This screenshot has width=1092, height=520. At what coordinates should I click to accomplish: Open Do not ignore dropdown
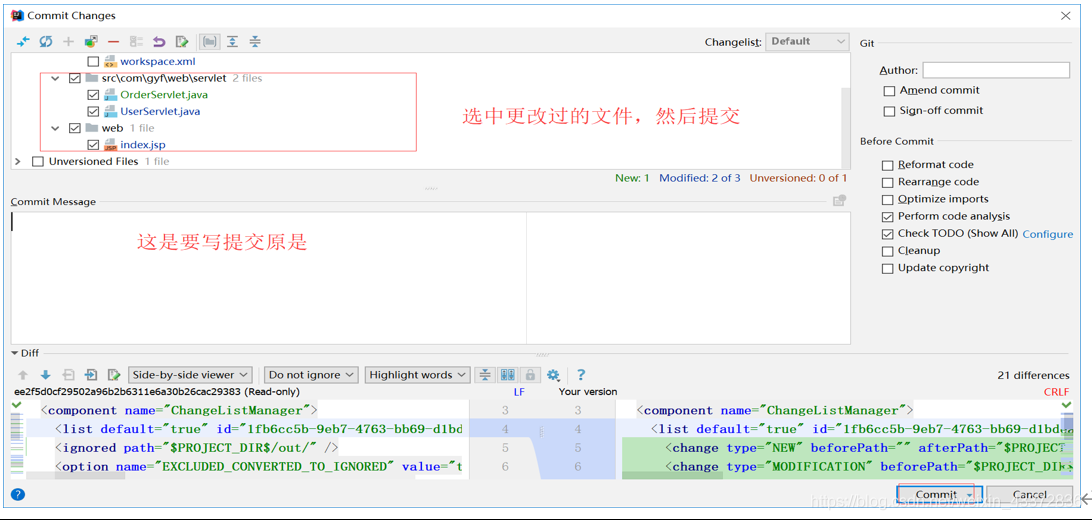pos(311,375)
